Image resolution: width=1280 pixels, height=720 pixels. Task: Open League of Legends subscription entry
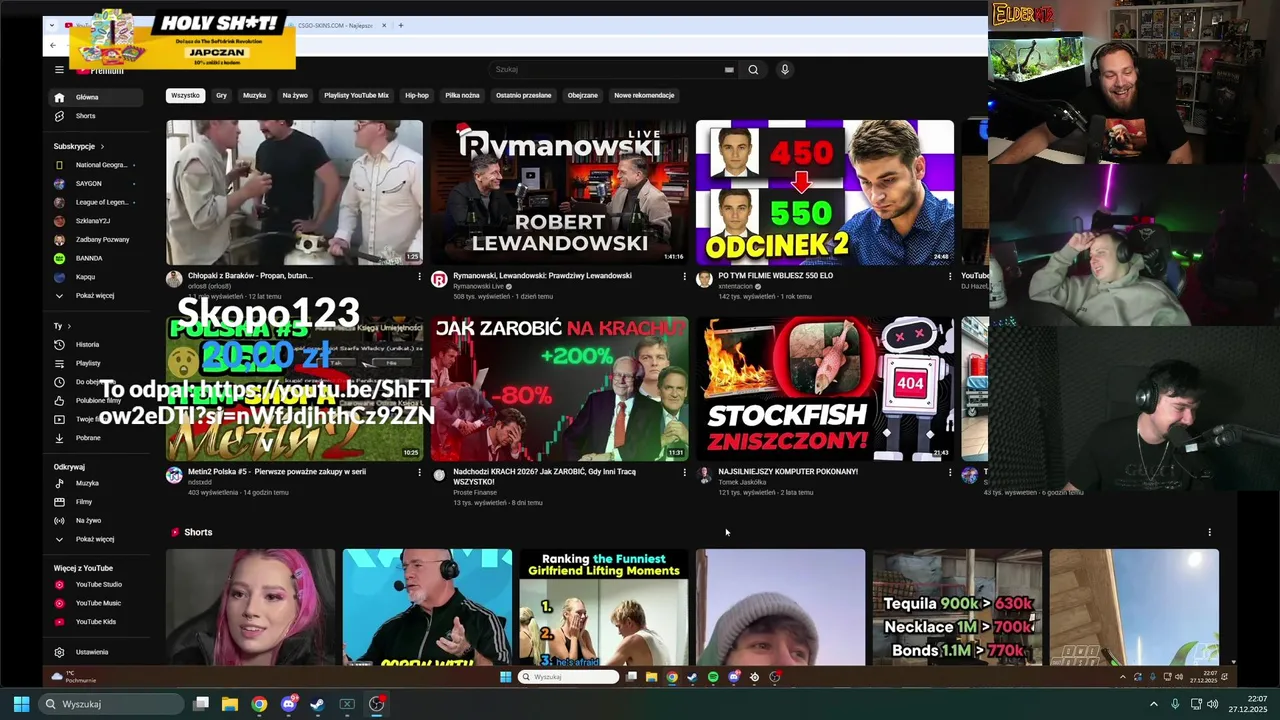click(94, 202)
